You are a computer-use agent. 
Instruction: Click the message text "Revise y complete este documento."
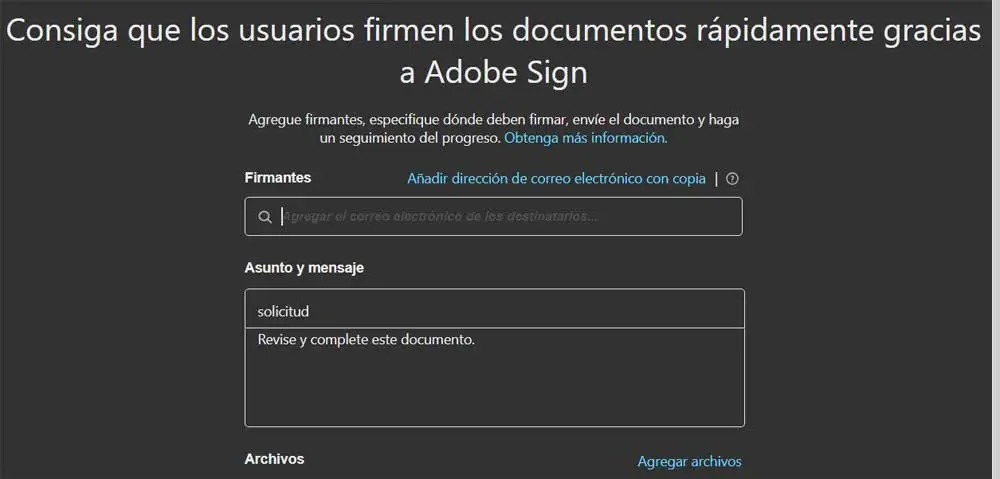tap(366, 340)
